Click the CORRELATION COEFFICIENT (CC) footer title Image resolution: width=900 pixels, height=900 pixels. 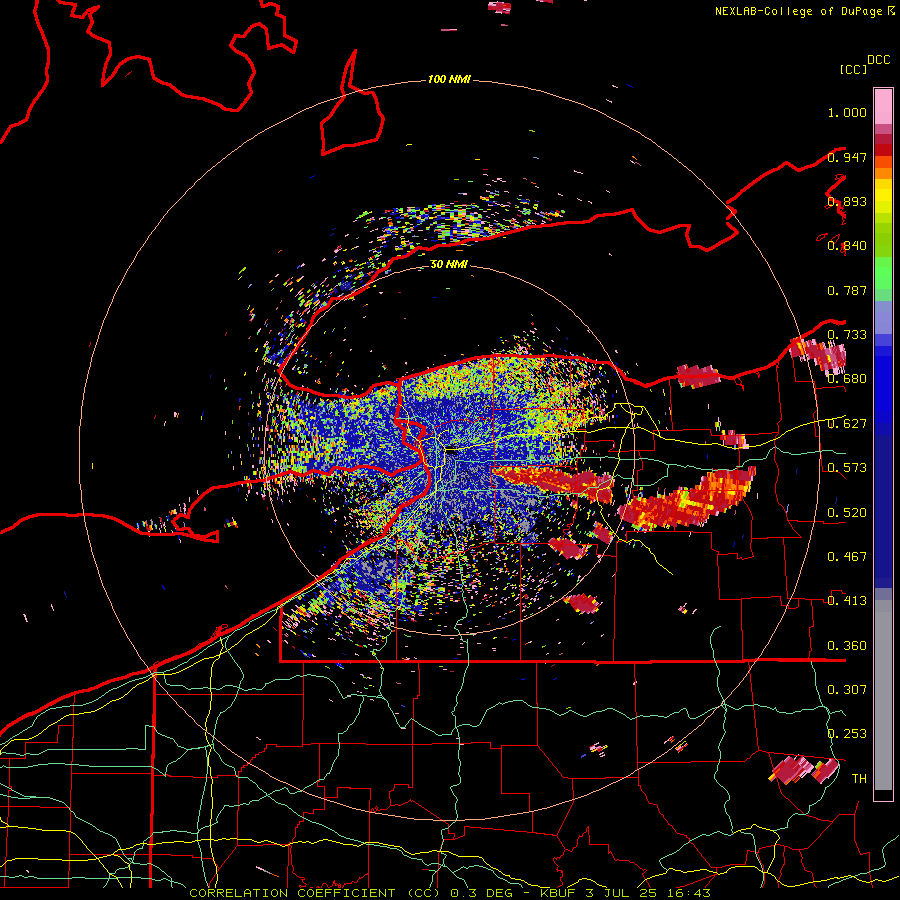pyautogui.click(x=314, y=893)
